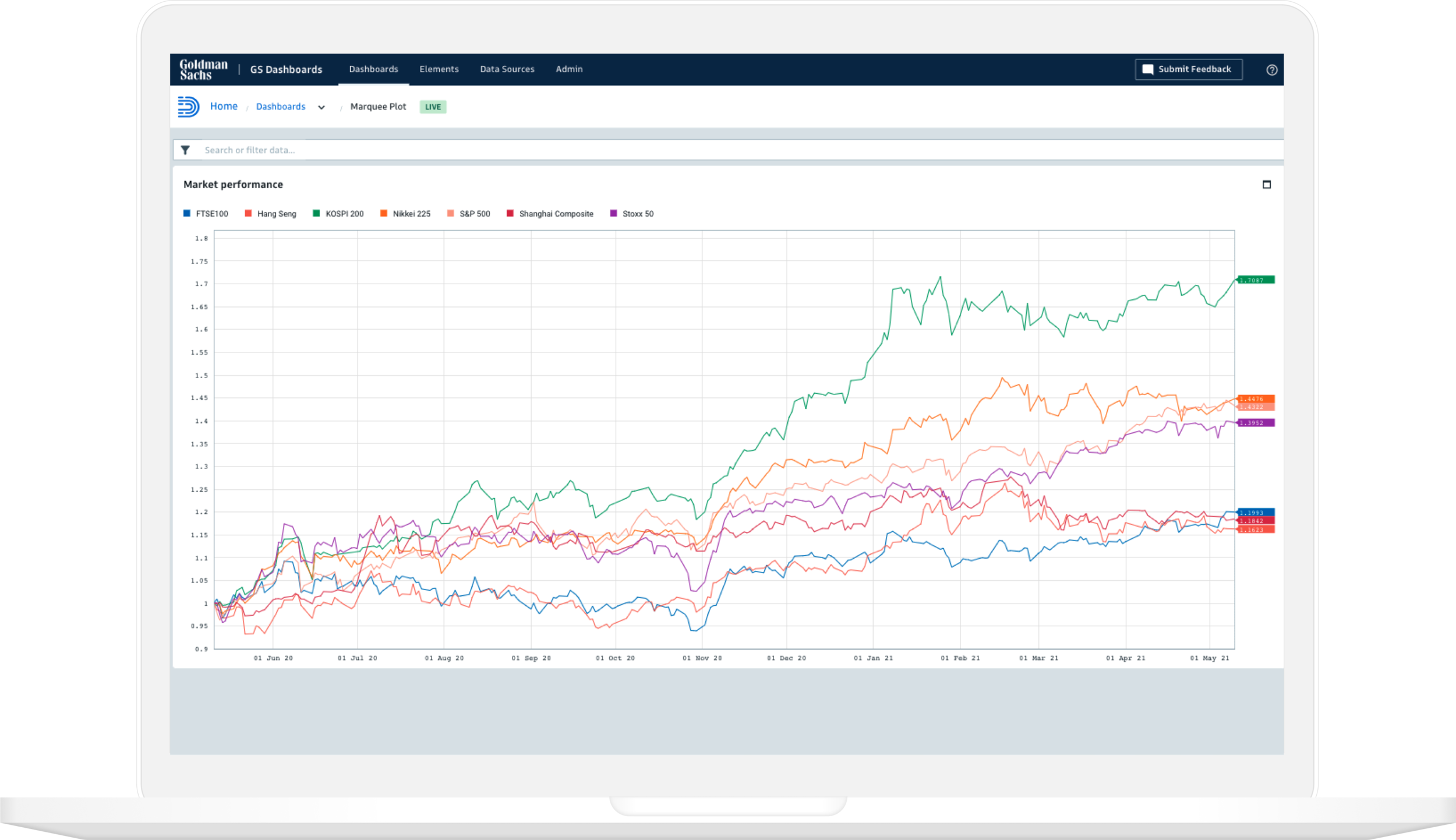
Task: Select the red Hang Seng color swatch
Action: click(249, 214)
